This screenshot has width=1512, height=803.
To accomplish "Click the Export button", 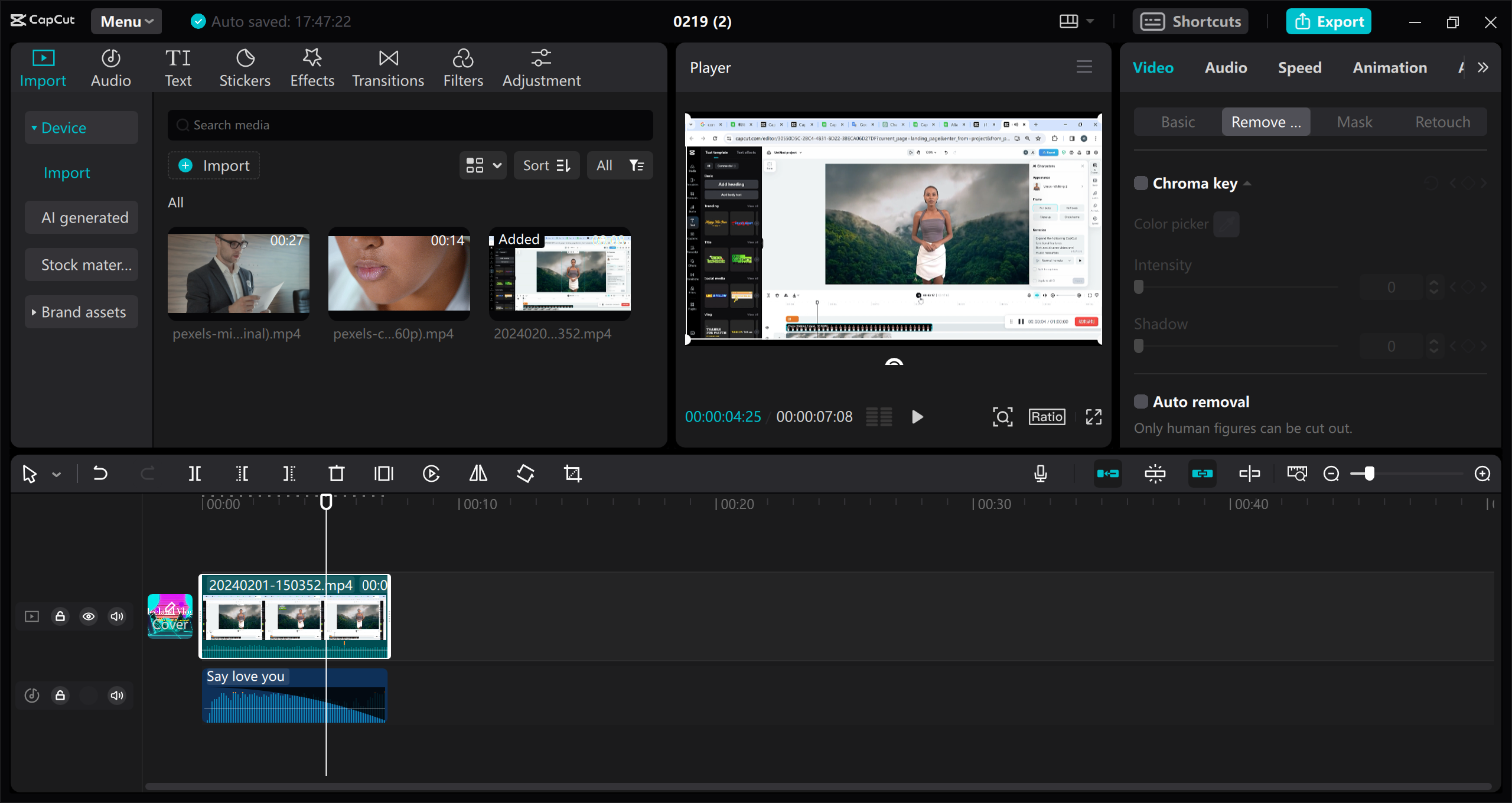I will point(1328,21).
